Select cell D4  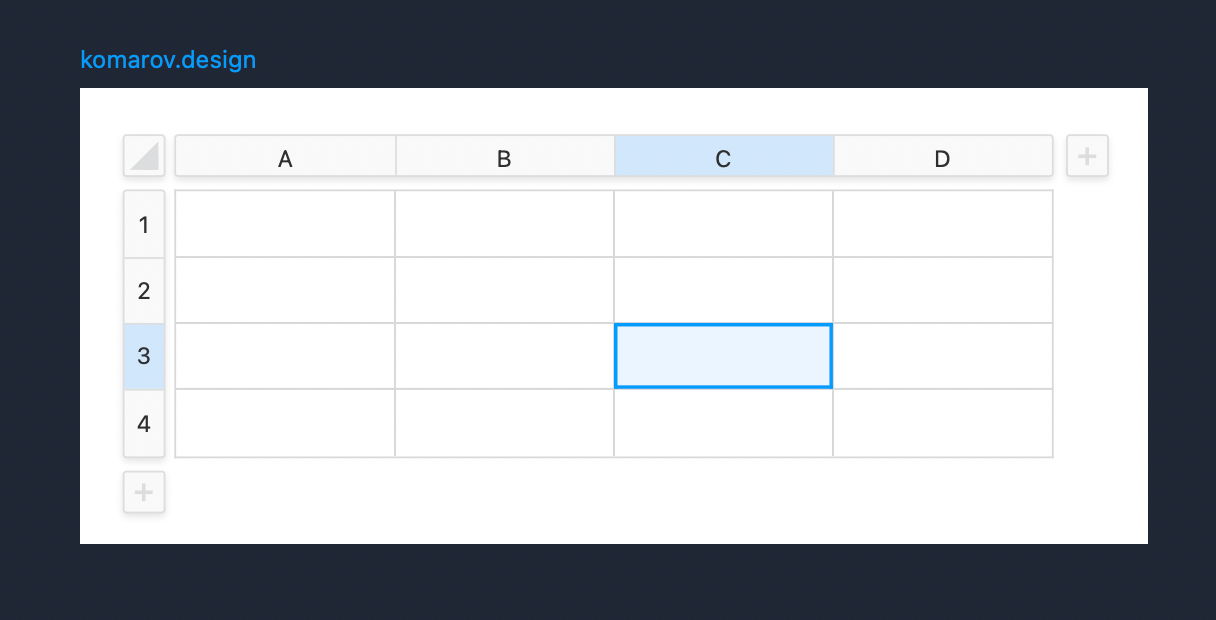[x=943, y=423]
